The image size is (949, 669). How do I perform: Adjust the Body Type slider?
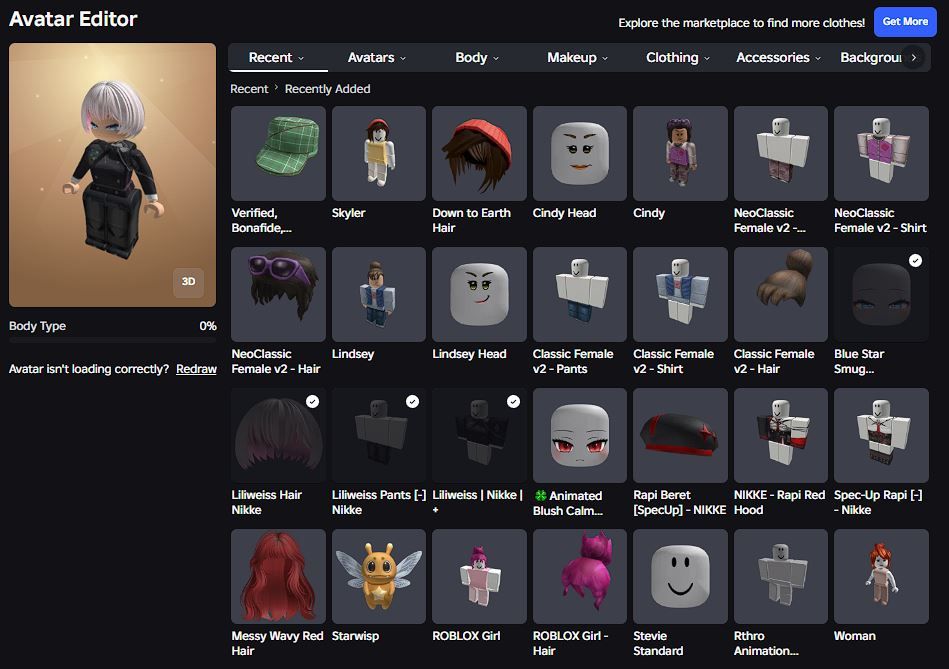tap(113, 340)
